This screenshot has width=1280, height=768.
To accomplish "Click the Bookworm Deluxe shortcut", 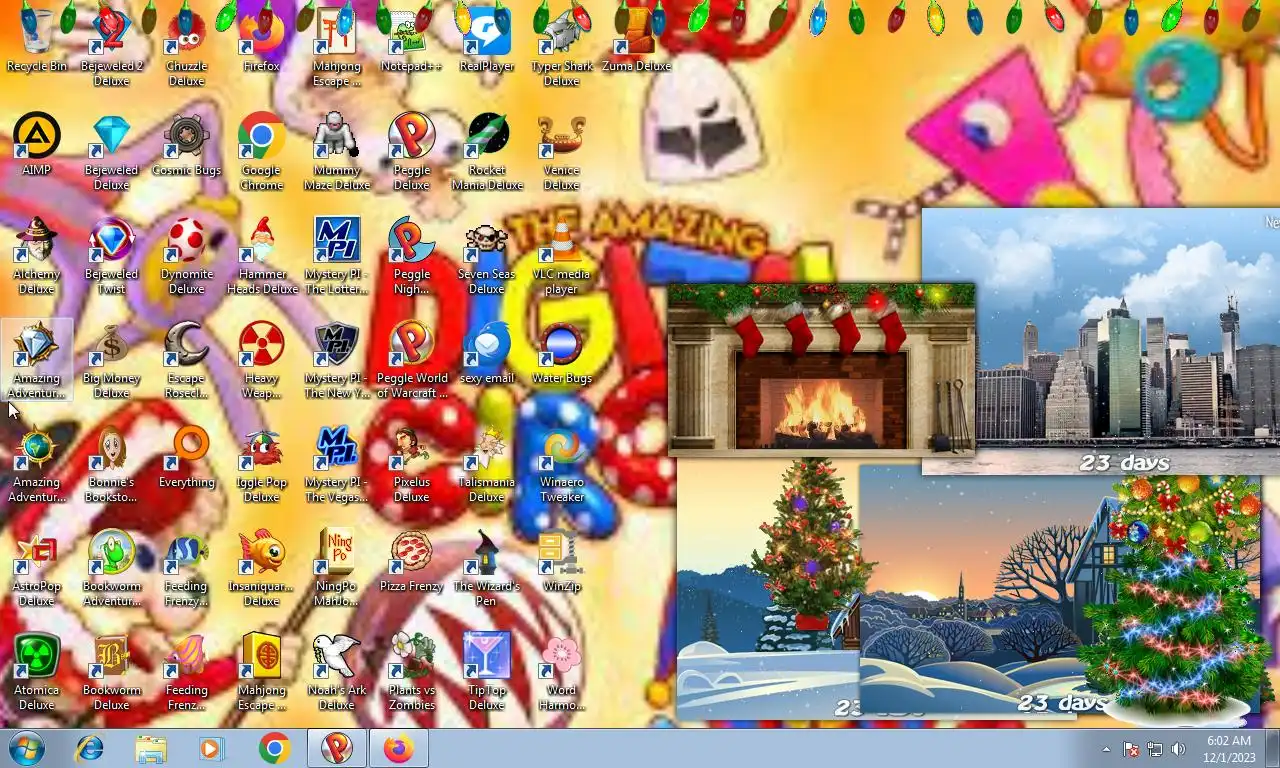I will [x=112, y=671].
